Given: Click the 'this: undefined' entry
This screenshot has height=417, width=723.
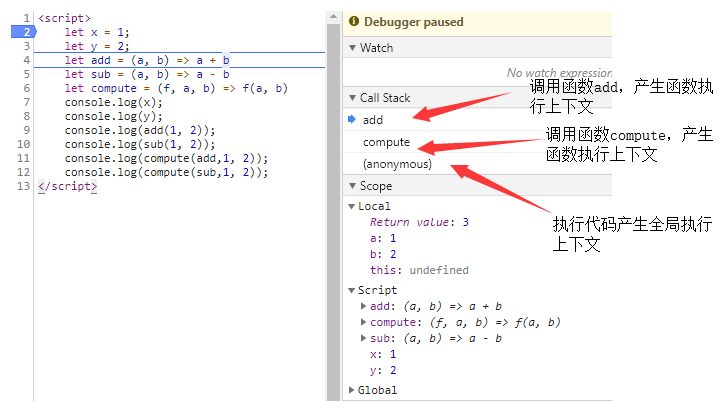Looking at the screenshot, I should pos(419,270).
